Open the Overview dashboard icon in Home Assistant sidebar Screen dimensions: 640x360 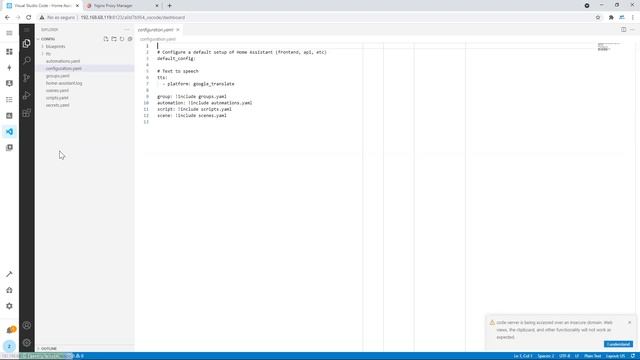9,52
